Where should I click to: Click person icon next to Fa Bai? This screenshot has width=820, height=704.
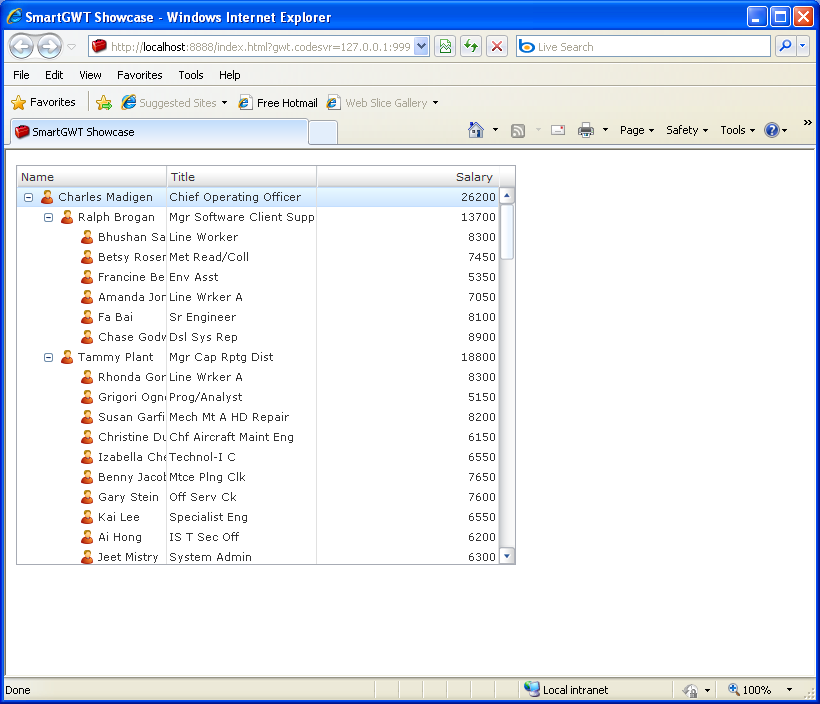[87, 317]
